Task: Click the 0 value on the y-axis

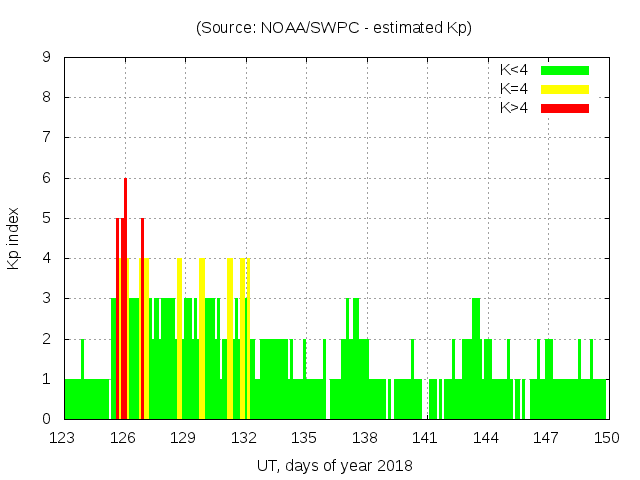Action: tap(47, 419)
